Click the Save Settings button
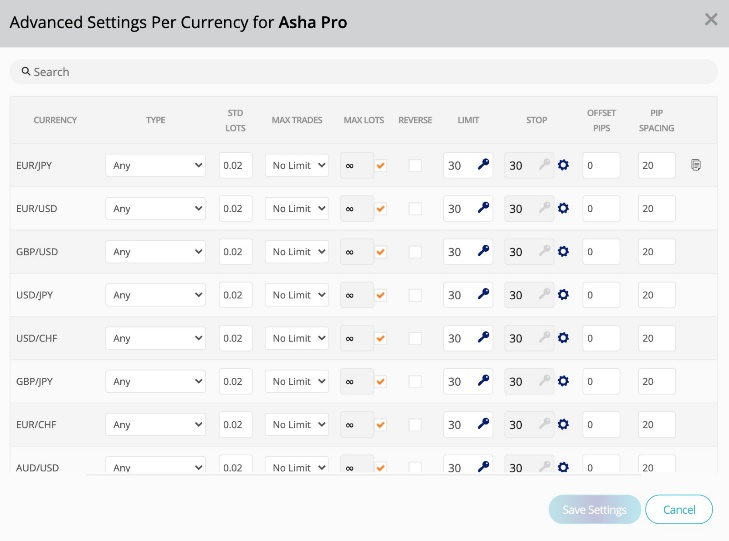 click(594, 509)
